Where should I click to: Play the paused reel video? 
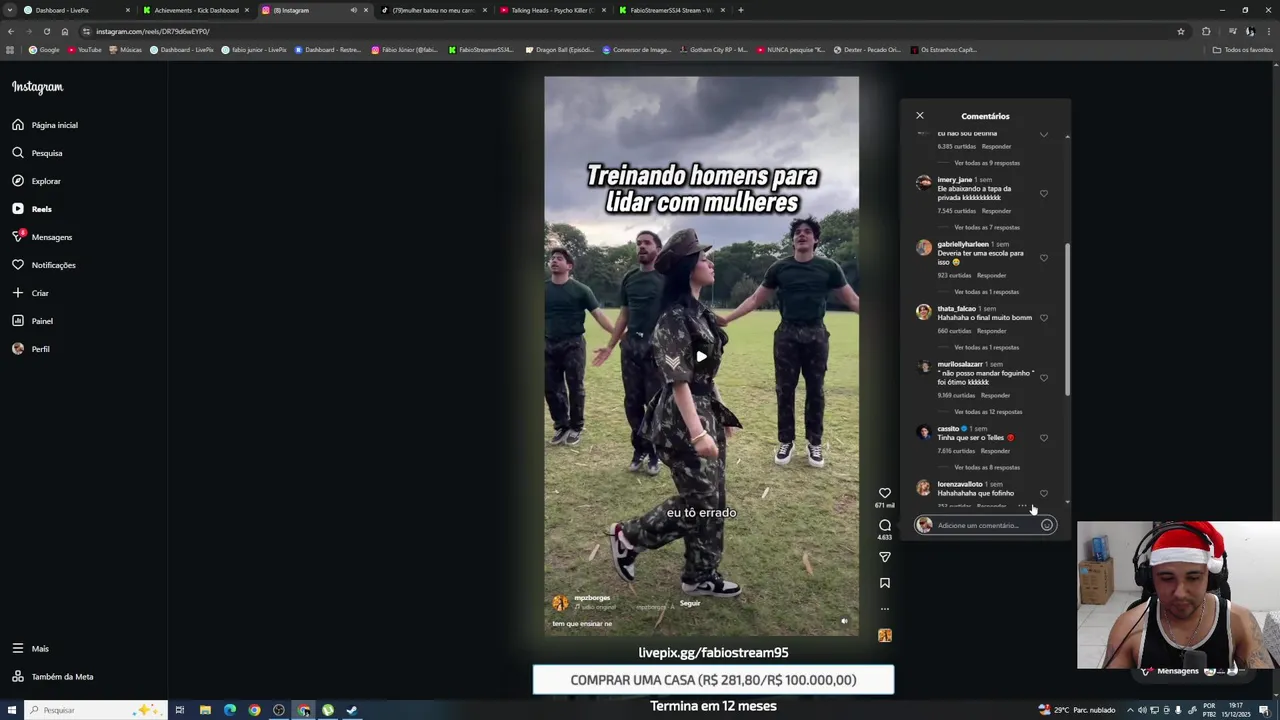[x=701, y=356]
